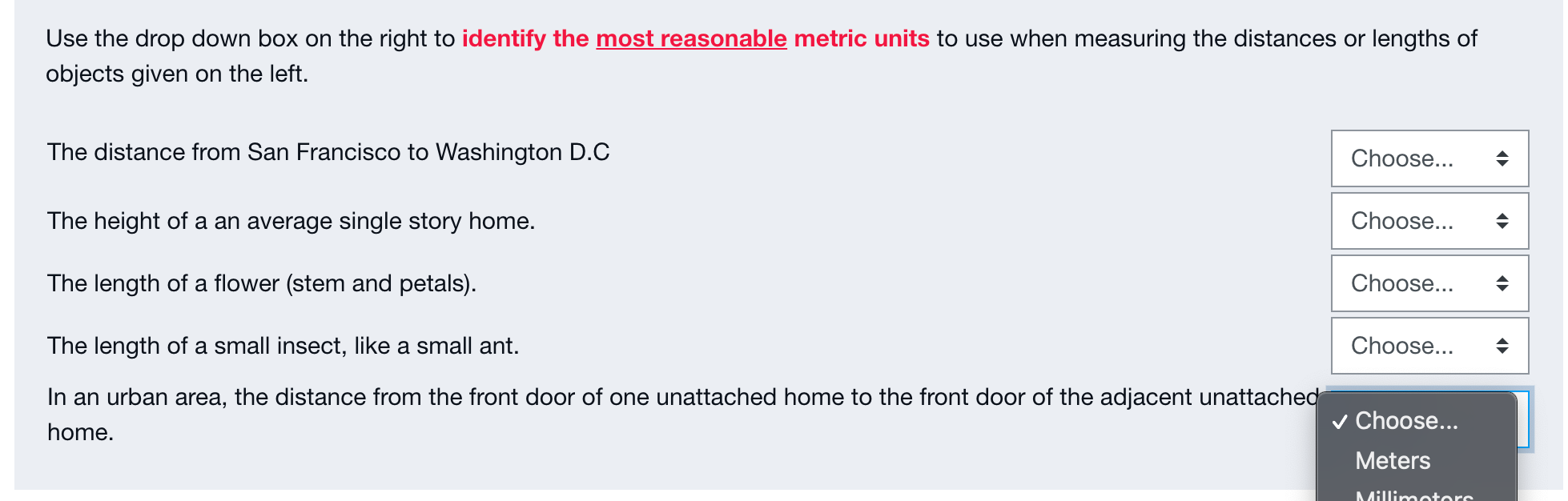Click the chevron icon on the flower length dropdown
This screenshot has height=501, width=1568.
(x=1502, y=283)
